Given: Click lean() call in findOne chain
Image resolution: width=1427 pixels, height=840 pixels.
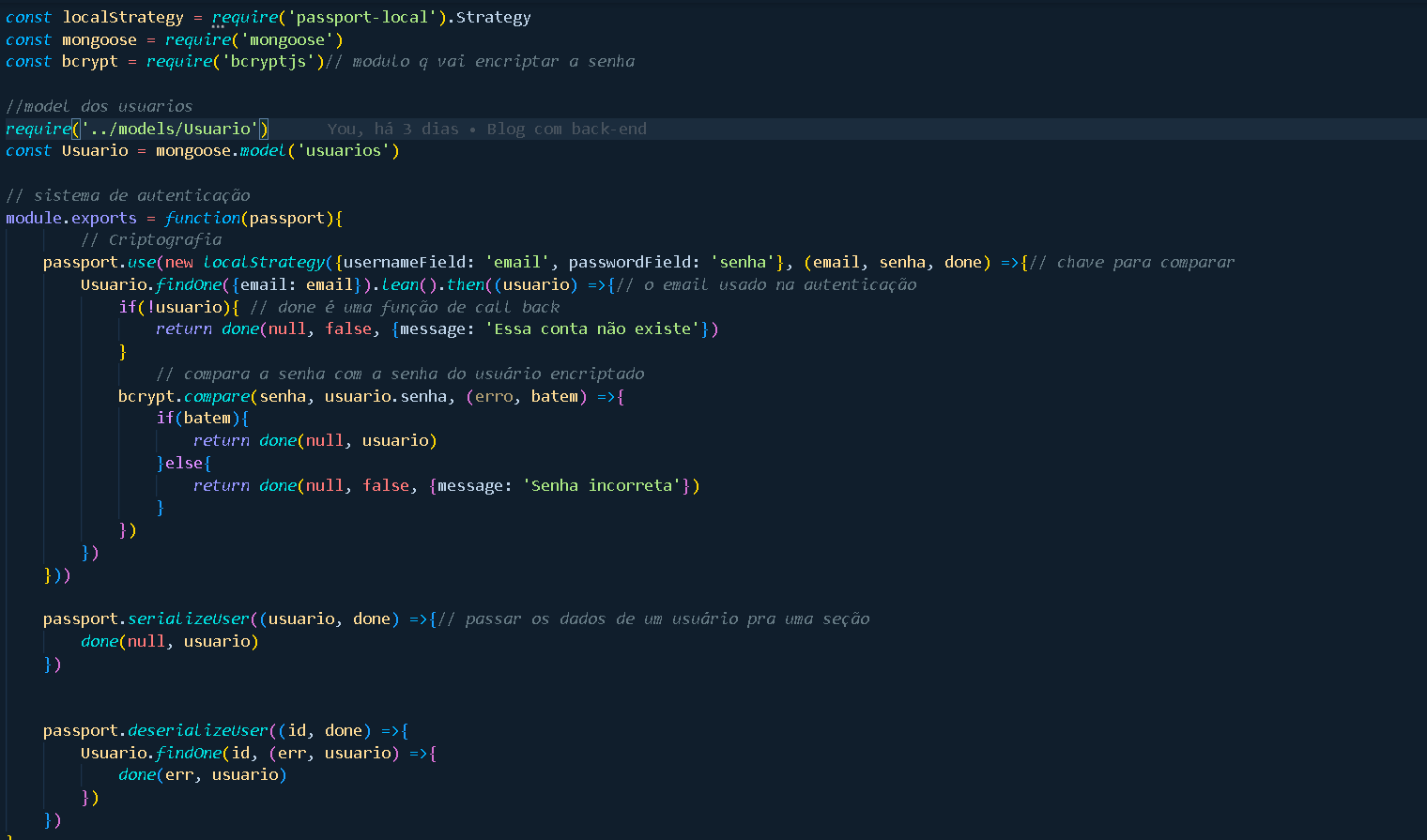Looking at the screenshot, I should pos(409,284).
